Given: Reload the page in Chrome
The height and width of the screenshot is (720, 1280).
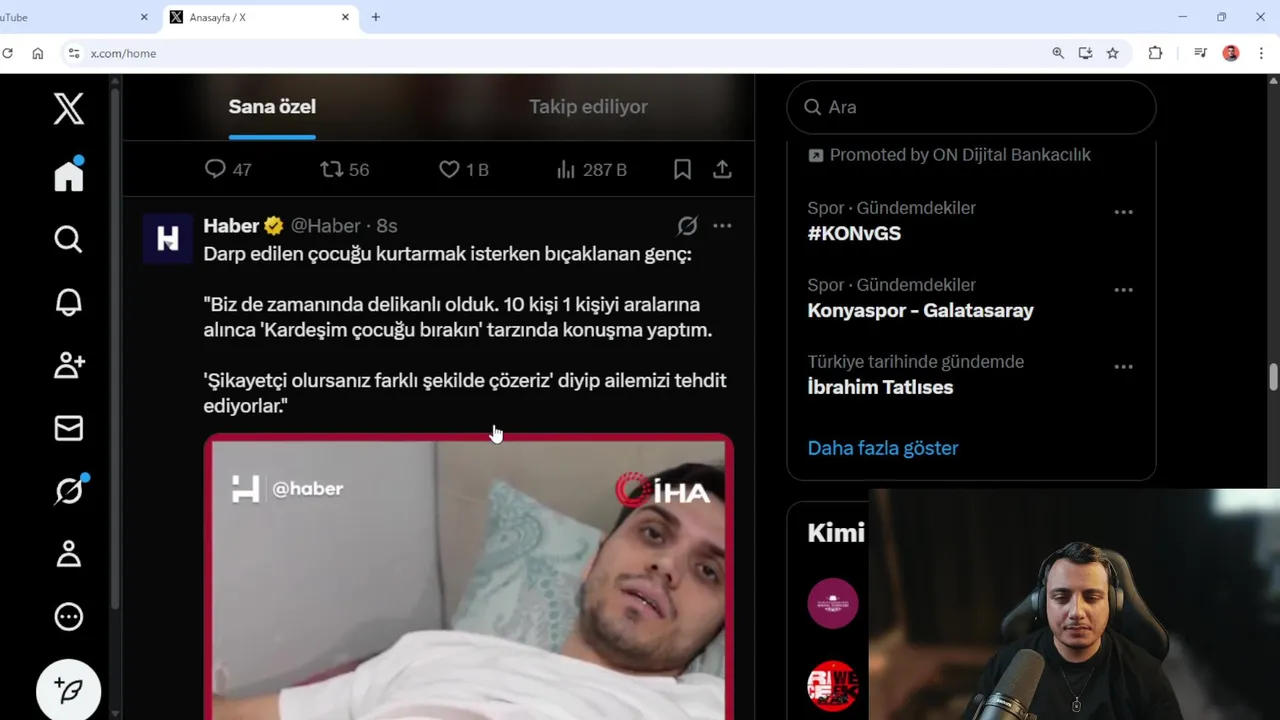Looking at the screenshot, I should [7, 53].
